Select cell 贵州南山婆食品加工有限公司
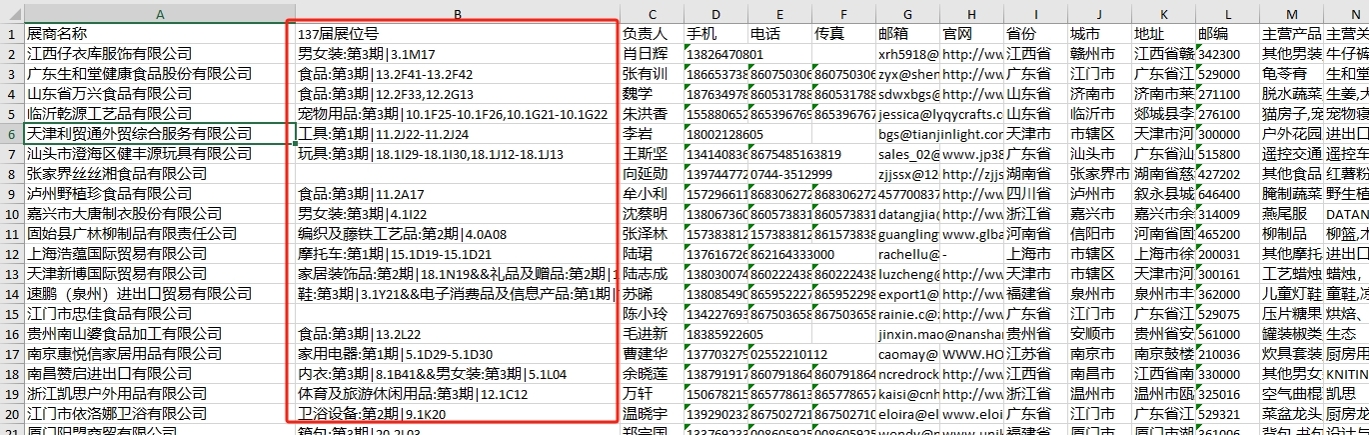Viewport: 1369px width, 435px height. (159, 333)
